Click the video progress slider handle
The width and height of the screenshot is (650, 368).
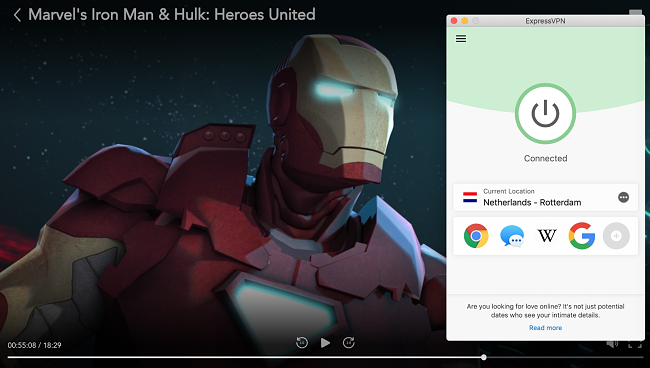[483, 357]
